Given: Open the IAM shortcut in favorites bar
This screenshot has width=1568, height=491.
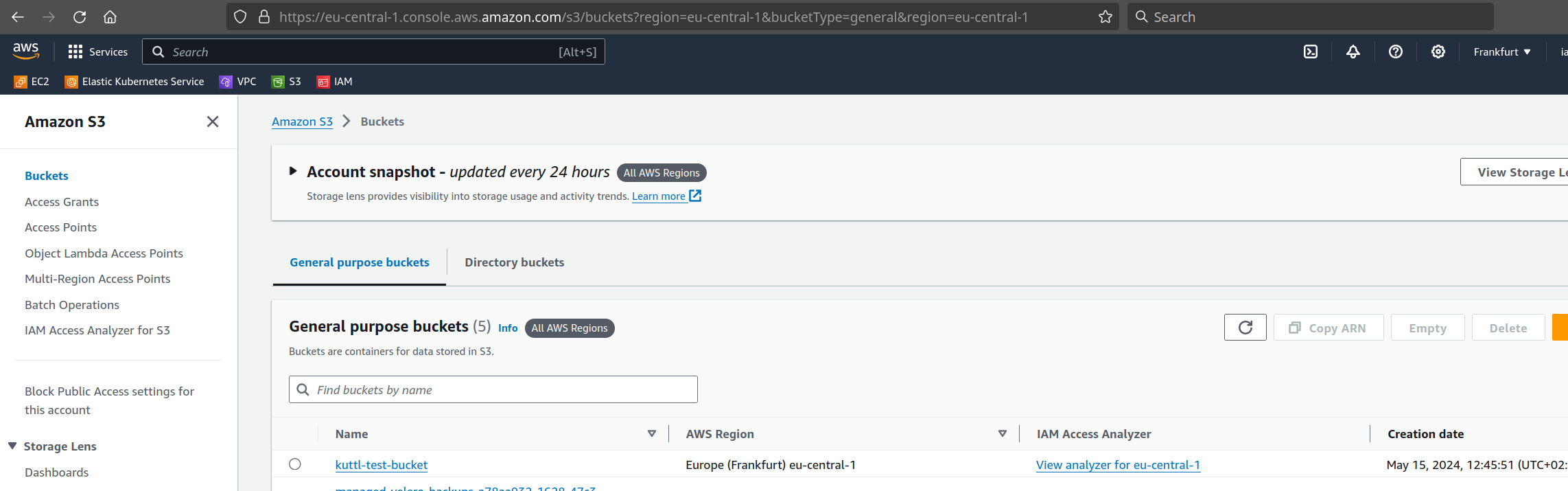Looking at the screenshot, I should tap(335, 82).
